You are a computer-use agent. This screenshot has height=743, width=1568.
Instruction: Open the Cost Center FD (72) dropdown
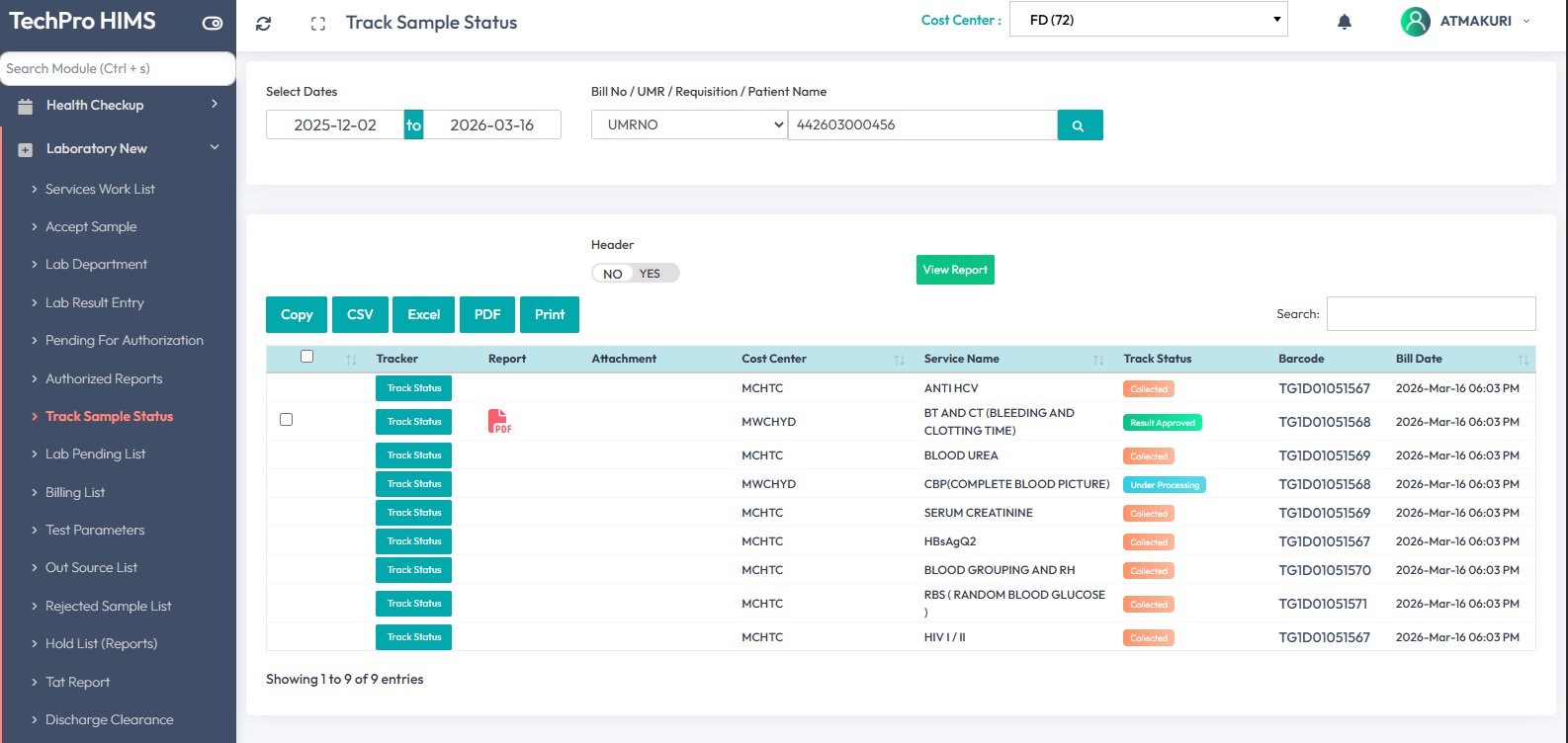1148,20
